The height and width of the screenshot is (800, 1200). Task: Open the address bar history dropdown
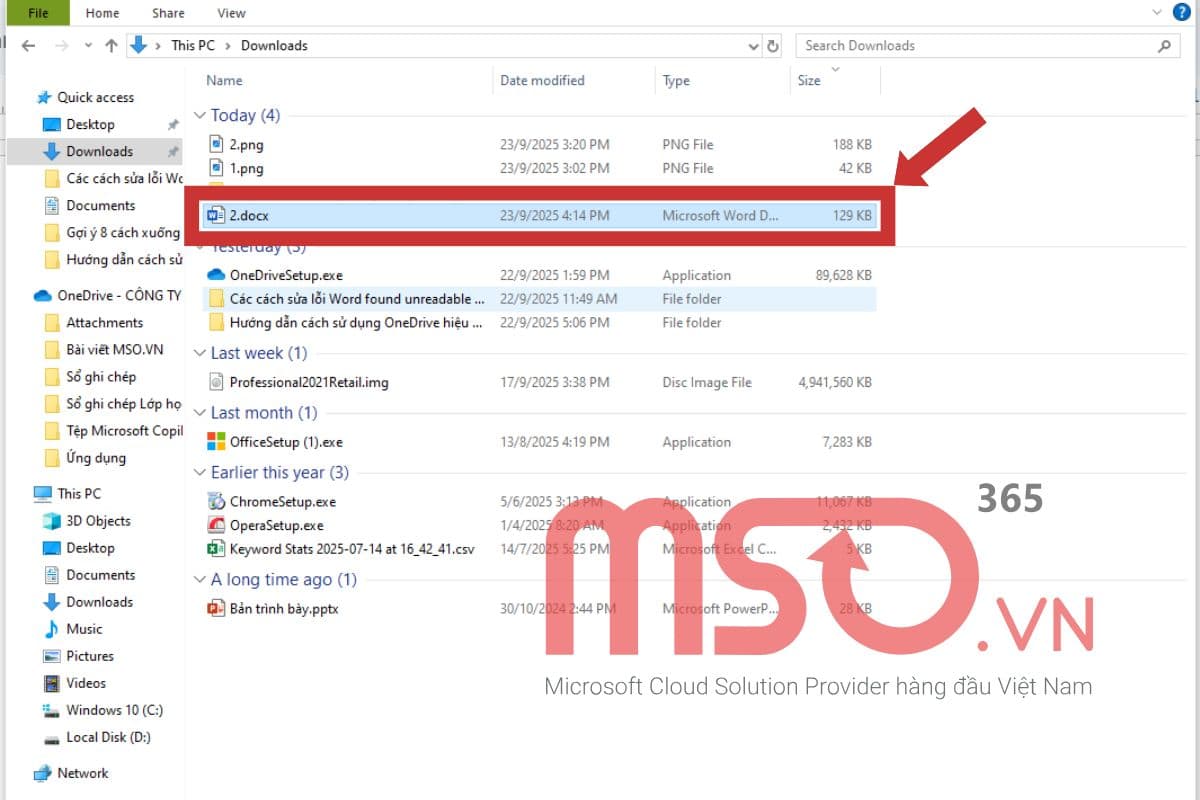[x=753, y=46]
